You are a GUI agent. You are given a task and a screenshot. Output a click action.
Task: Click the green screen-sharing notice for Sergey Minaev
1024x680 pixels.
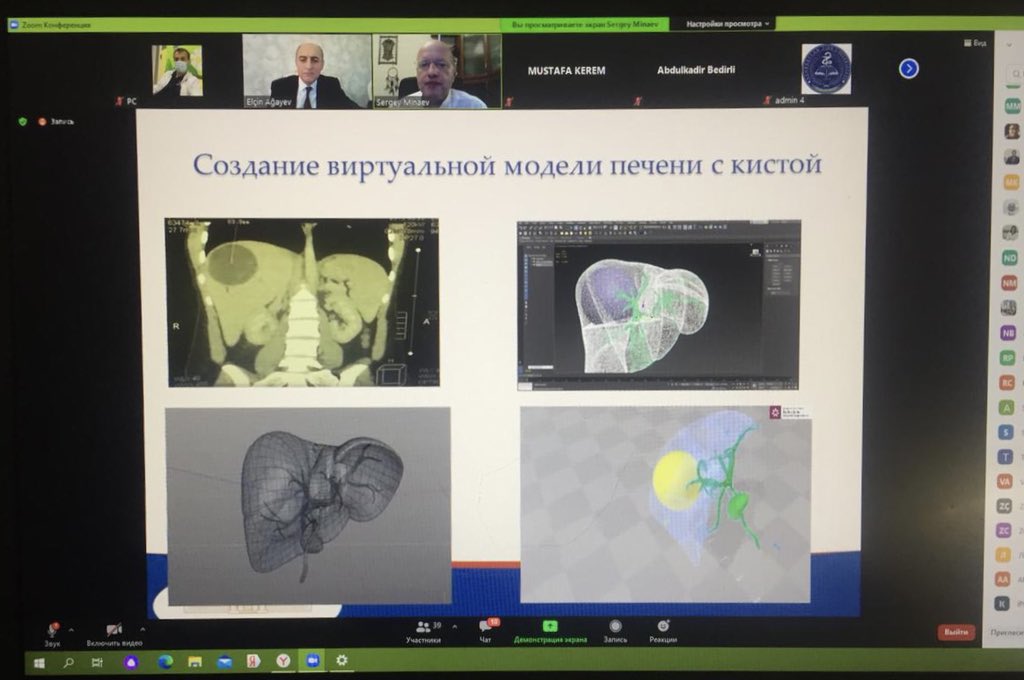[x=585, y=24]
